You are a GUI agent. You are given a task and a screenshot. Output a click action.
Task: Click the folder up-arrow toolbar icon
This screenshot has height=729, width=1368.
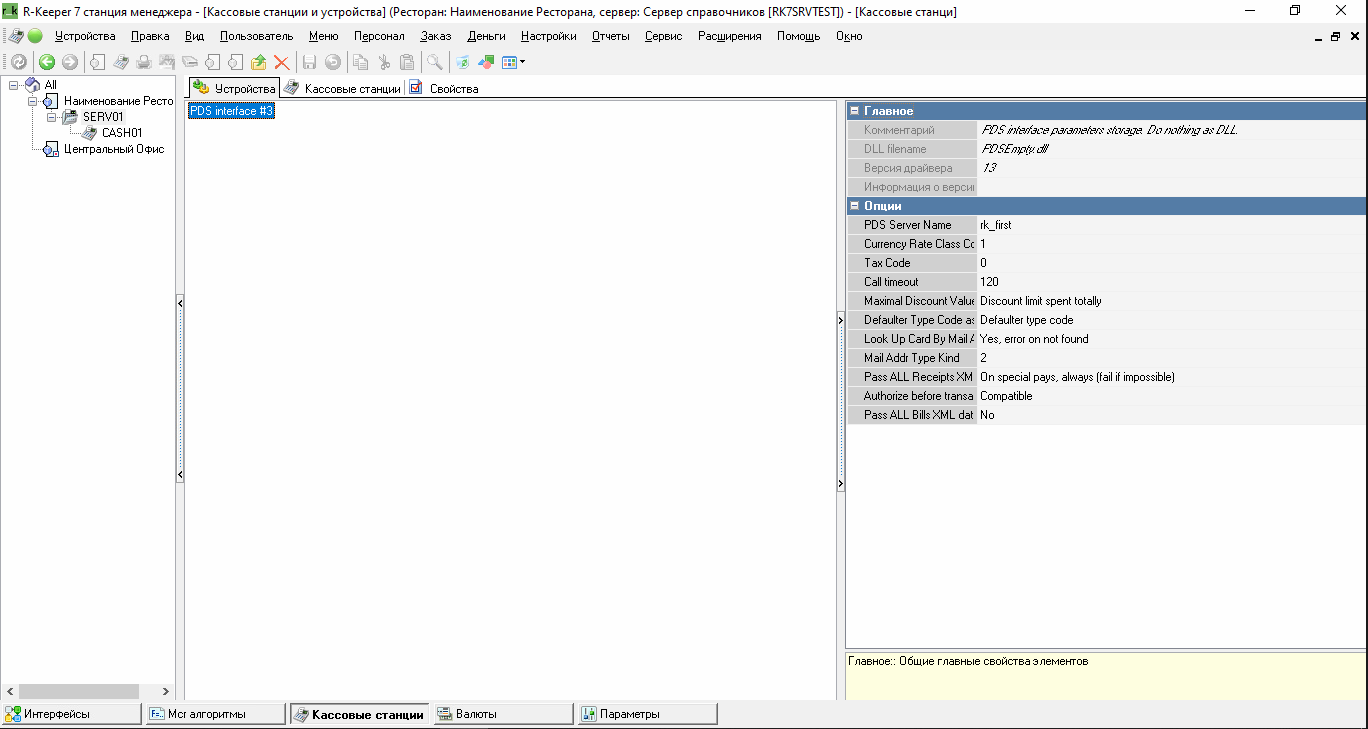[258, 62]
